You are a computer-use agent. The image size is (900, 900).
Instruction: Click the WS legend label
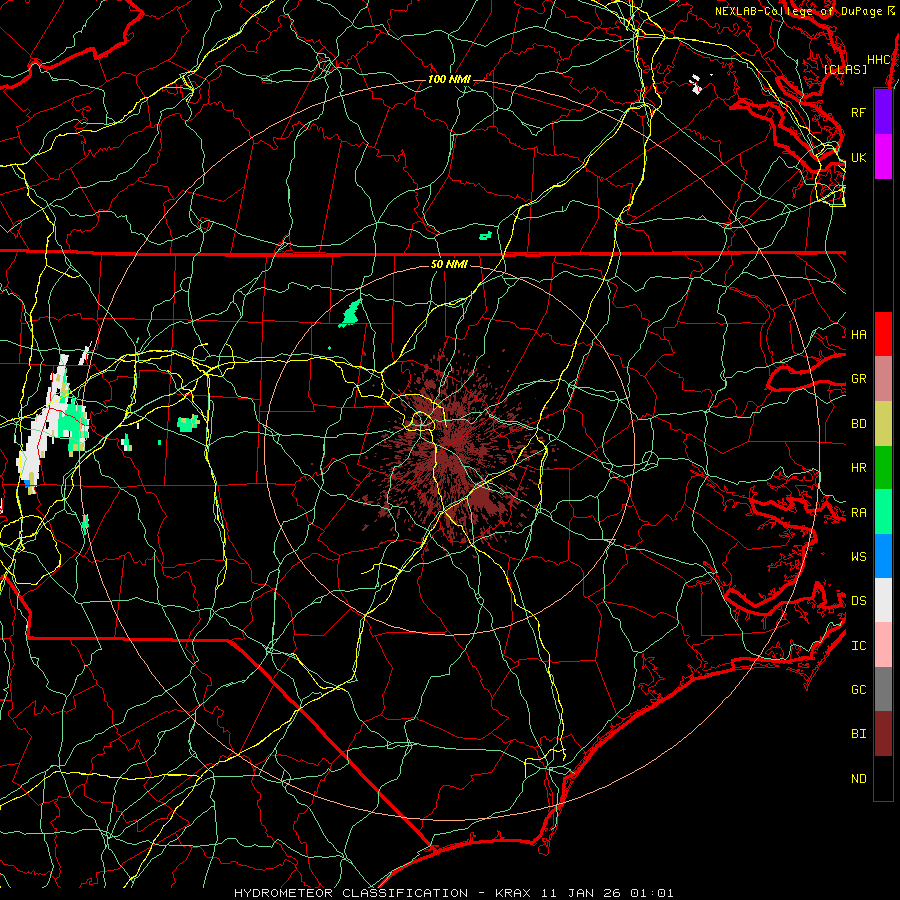coord(858,556)
